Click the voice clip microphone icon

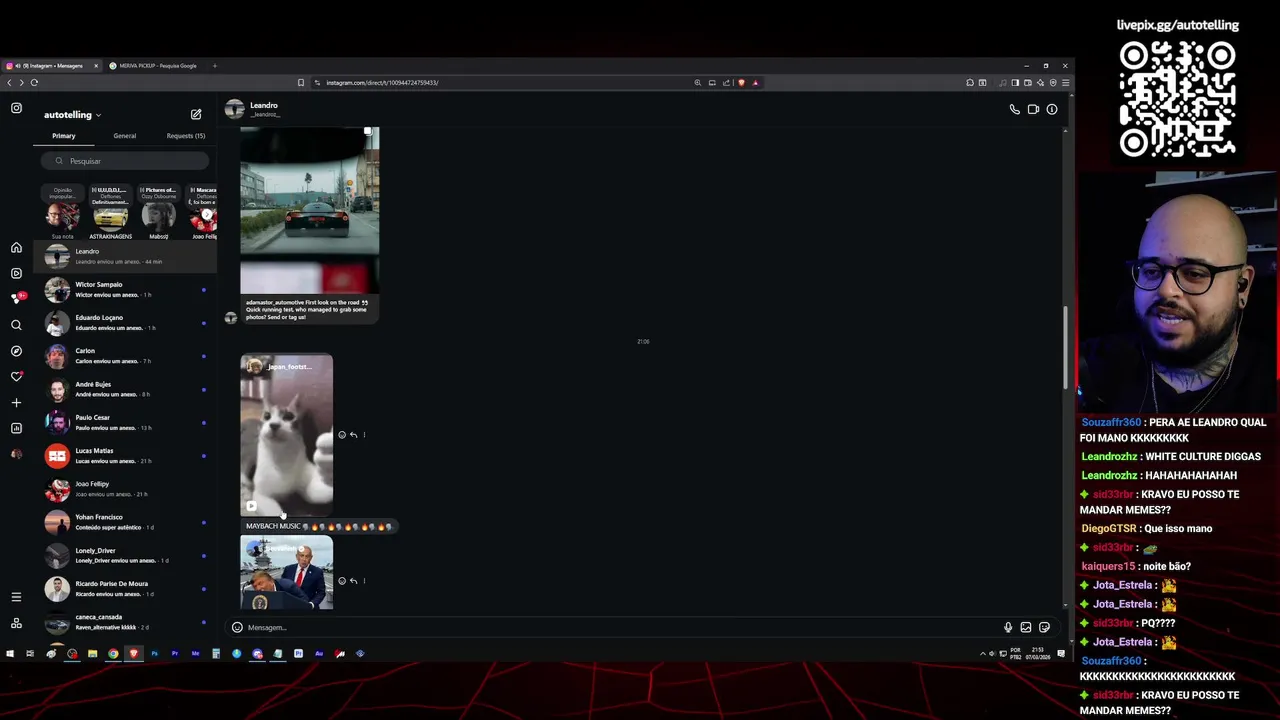click(x=1008, y=628)
